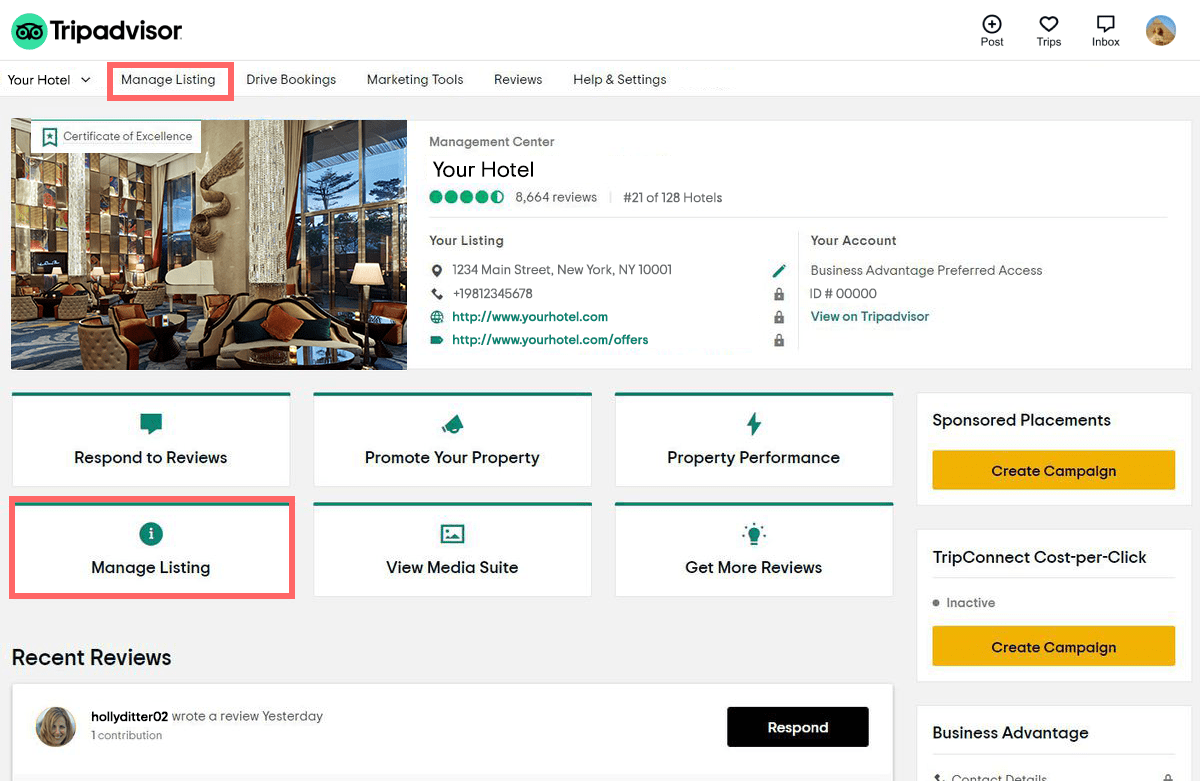The height and width of the screenshot is (781, 1200).
Task: Open the Post plus icon
Action: [992, 24]
